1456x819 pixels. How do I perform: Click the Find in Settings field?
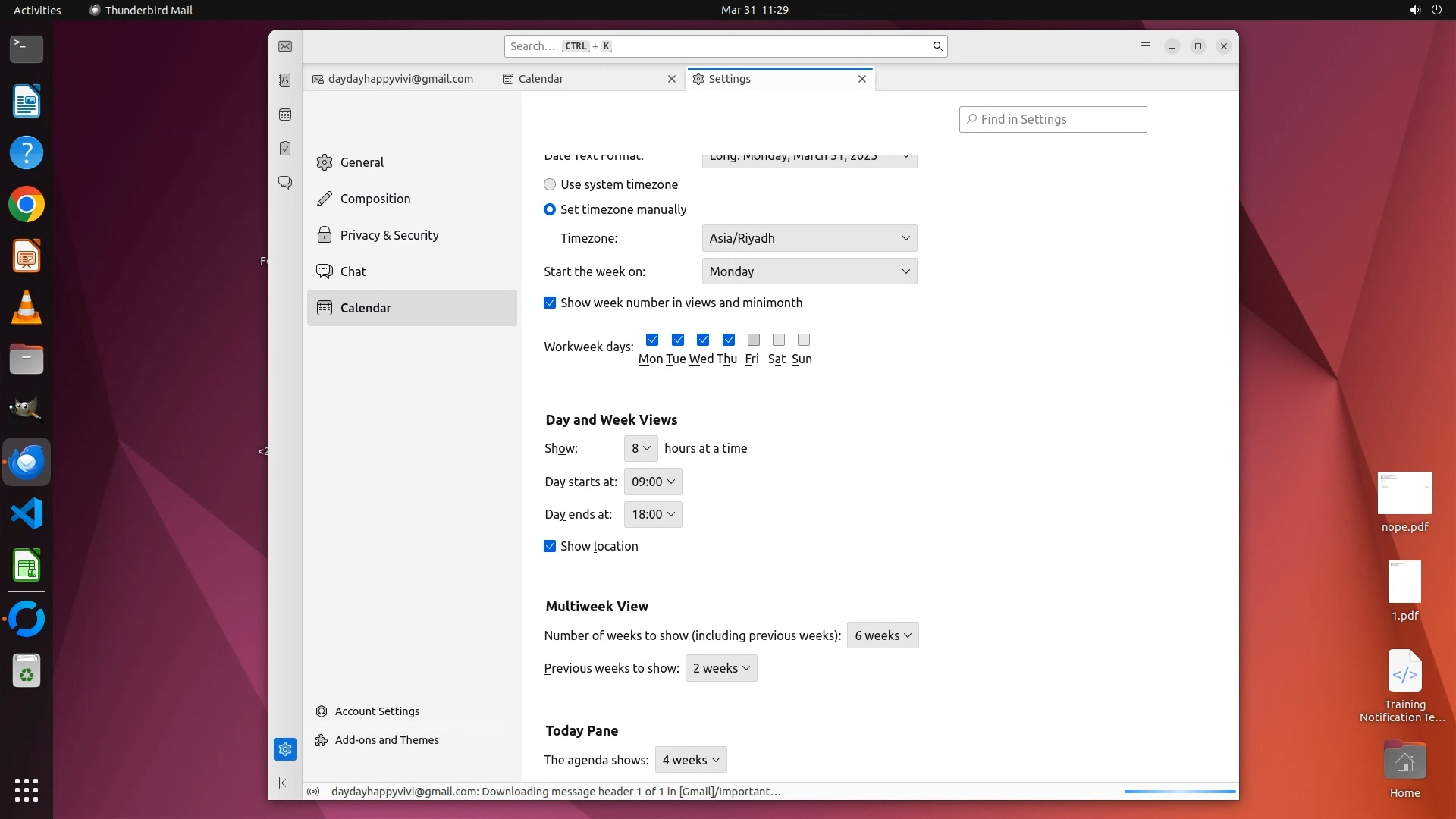pos(1053,119)
